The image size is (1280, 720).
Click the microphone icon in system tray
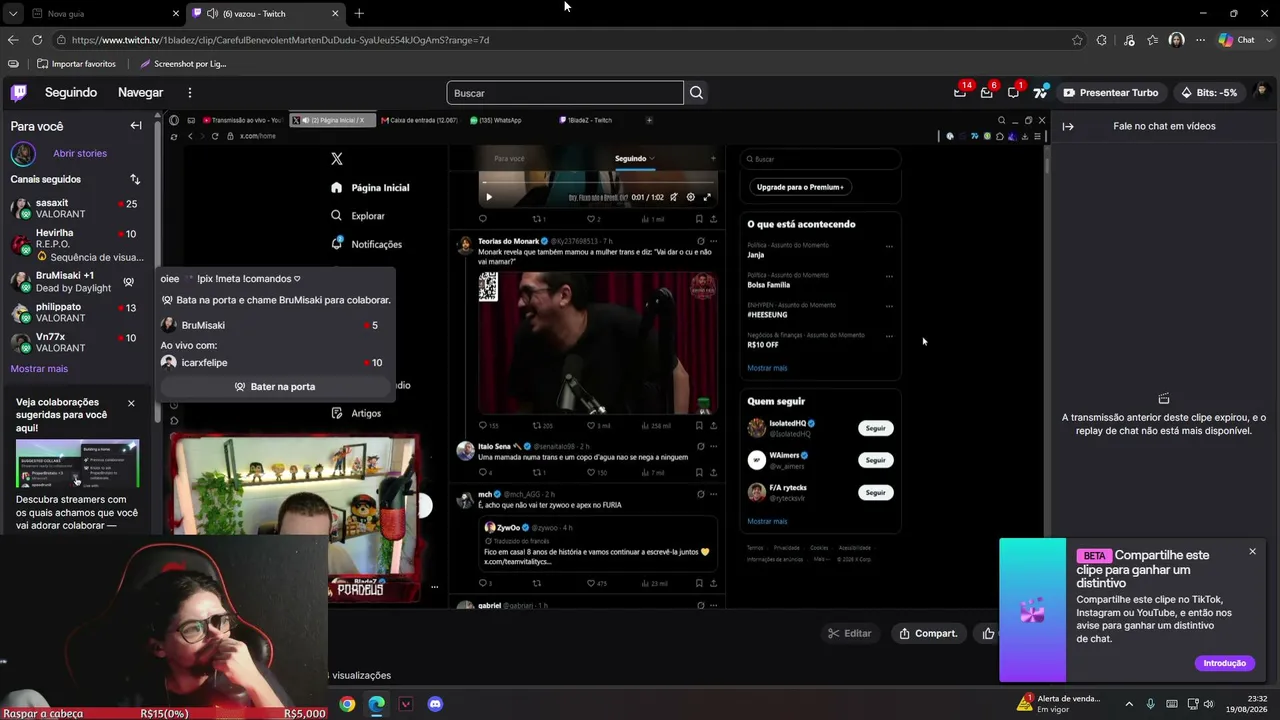pos(1150,704)
